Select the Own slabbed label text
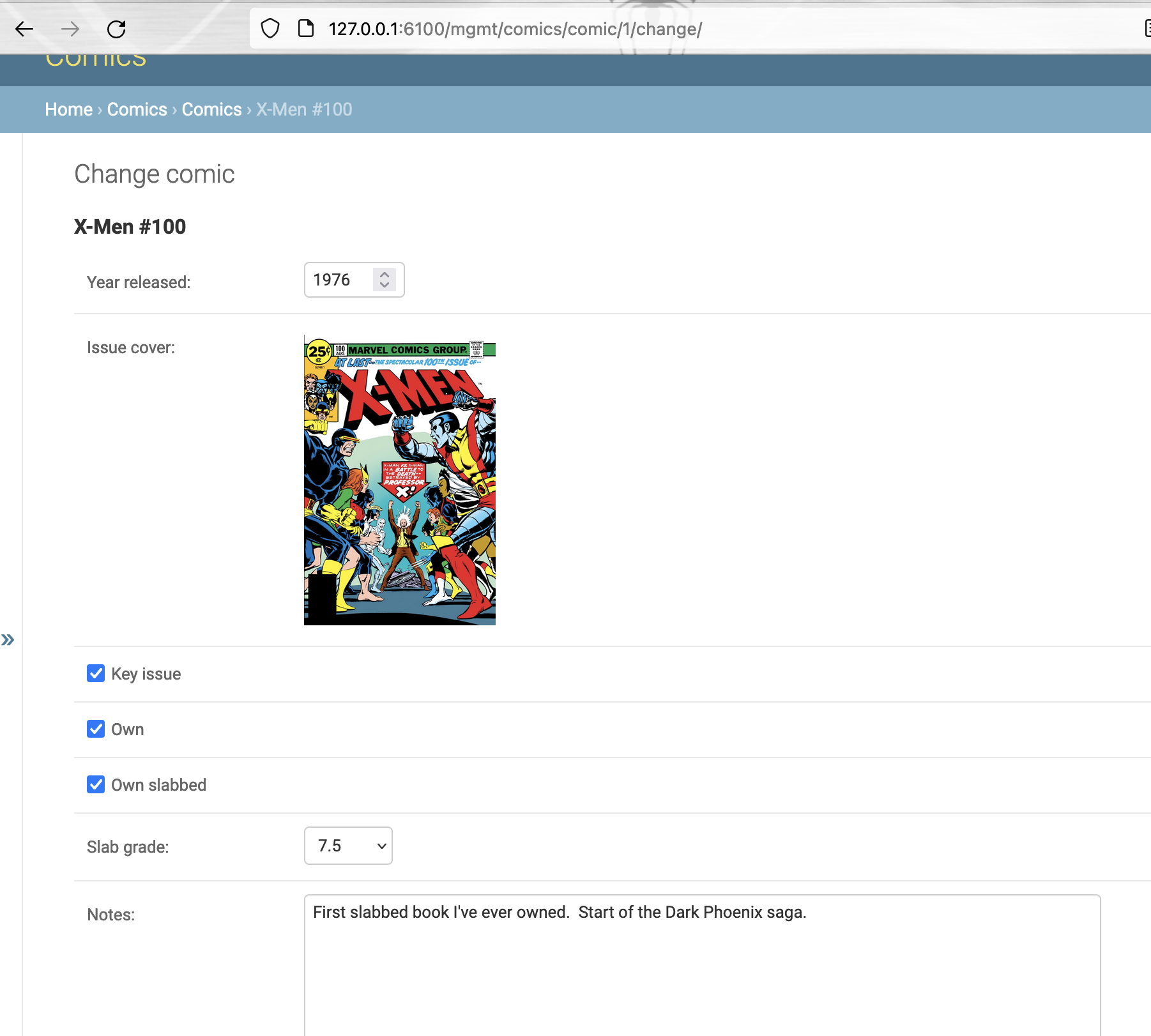The image size is (1151, 1036). coord(158,785)
